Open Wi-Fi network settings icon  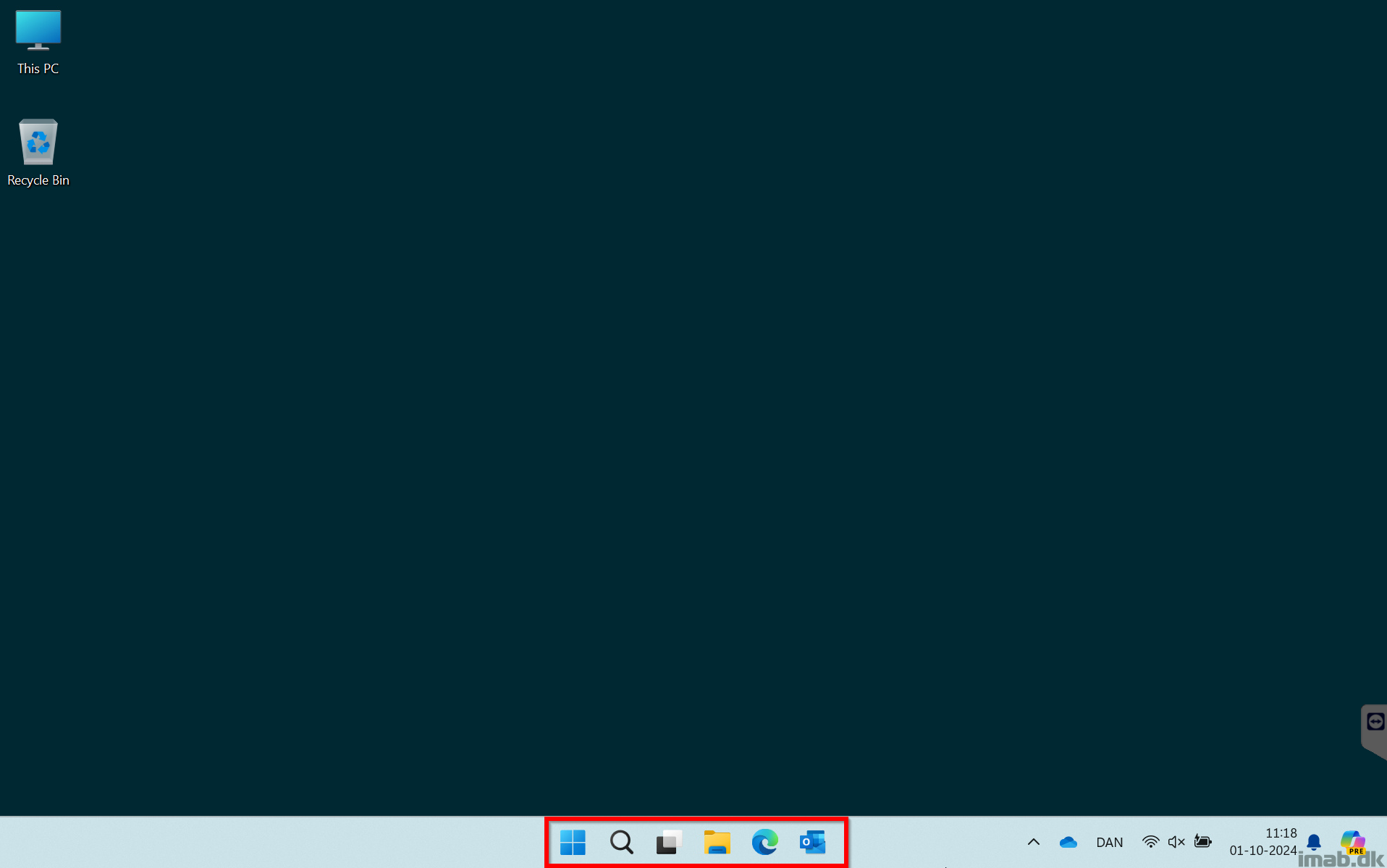coord(1150,842)
